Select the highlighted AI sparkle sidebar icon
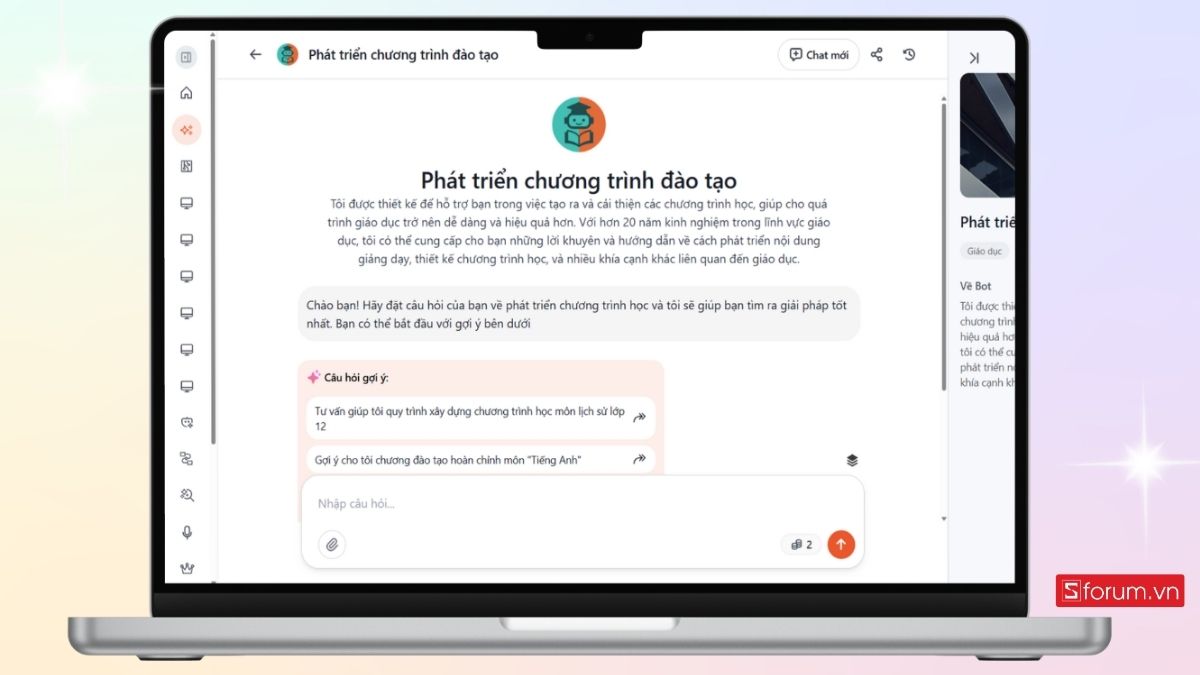 click(186, 130)
